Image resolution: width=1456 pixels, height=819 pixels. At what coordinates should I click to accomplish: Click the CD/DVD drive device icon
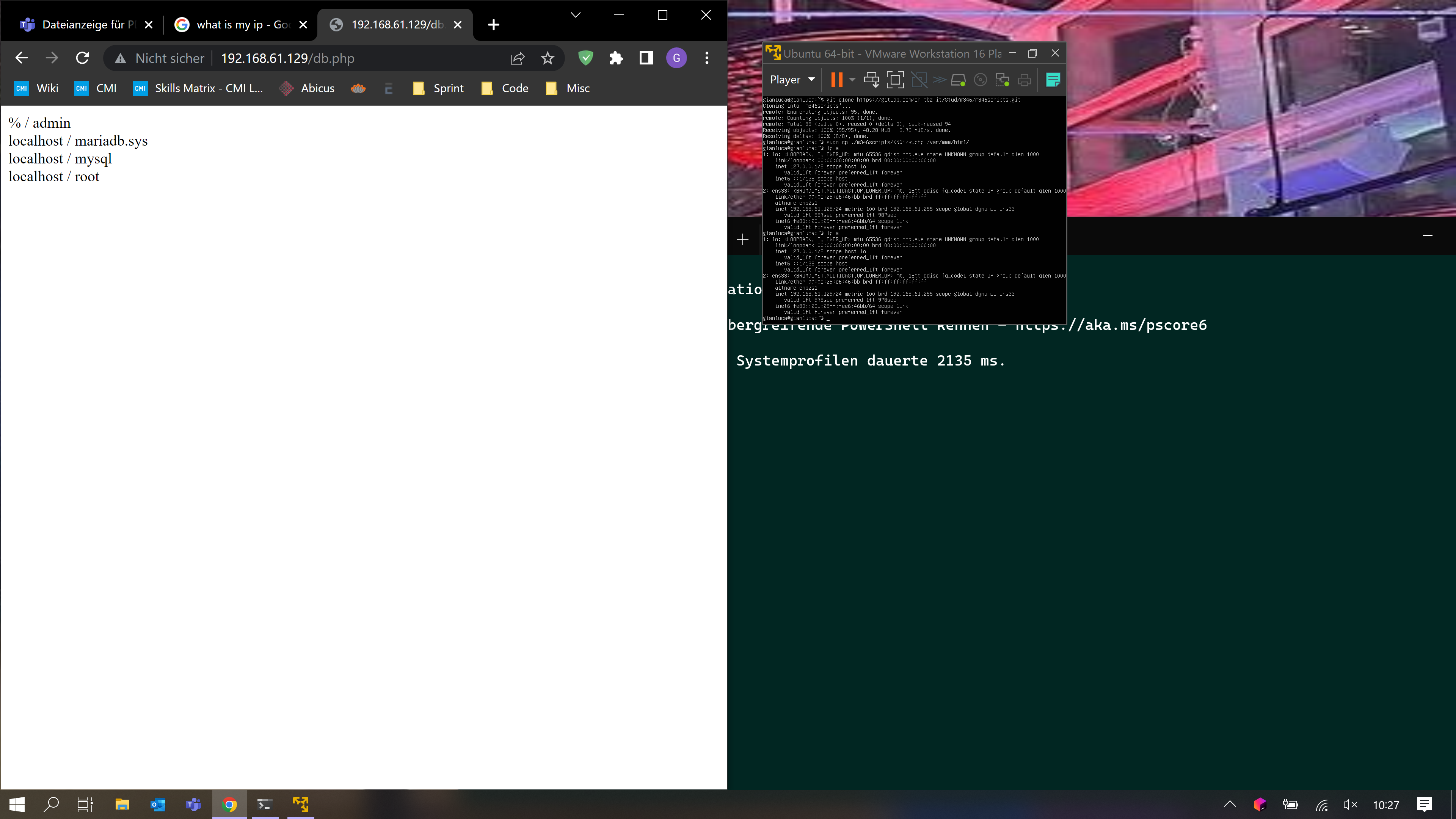click(x=981, y=80)
